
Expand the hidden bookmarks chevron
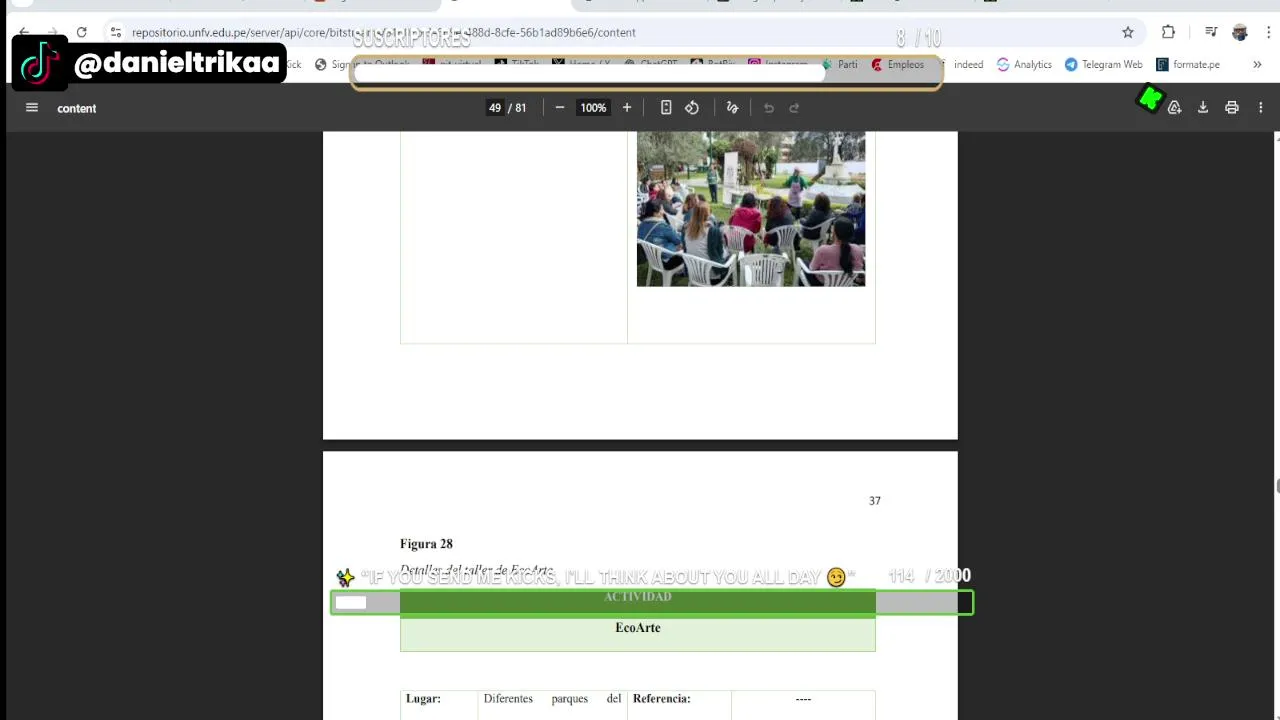[x=1257, y=64]
